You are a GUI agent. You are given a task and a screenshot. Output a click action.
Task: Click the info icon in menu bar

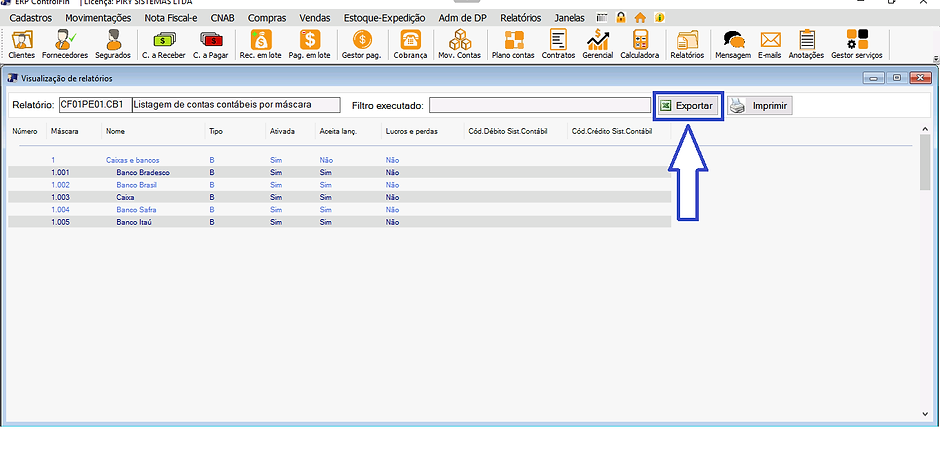tap(659, 18)
